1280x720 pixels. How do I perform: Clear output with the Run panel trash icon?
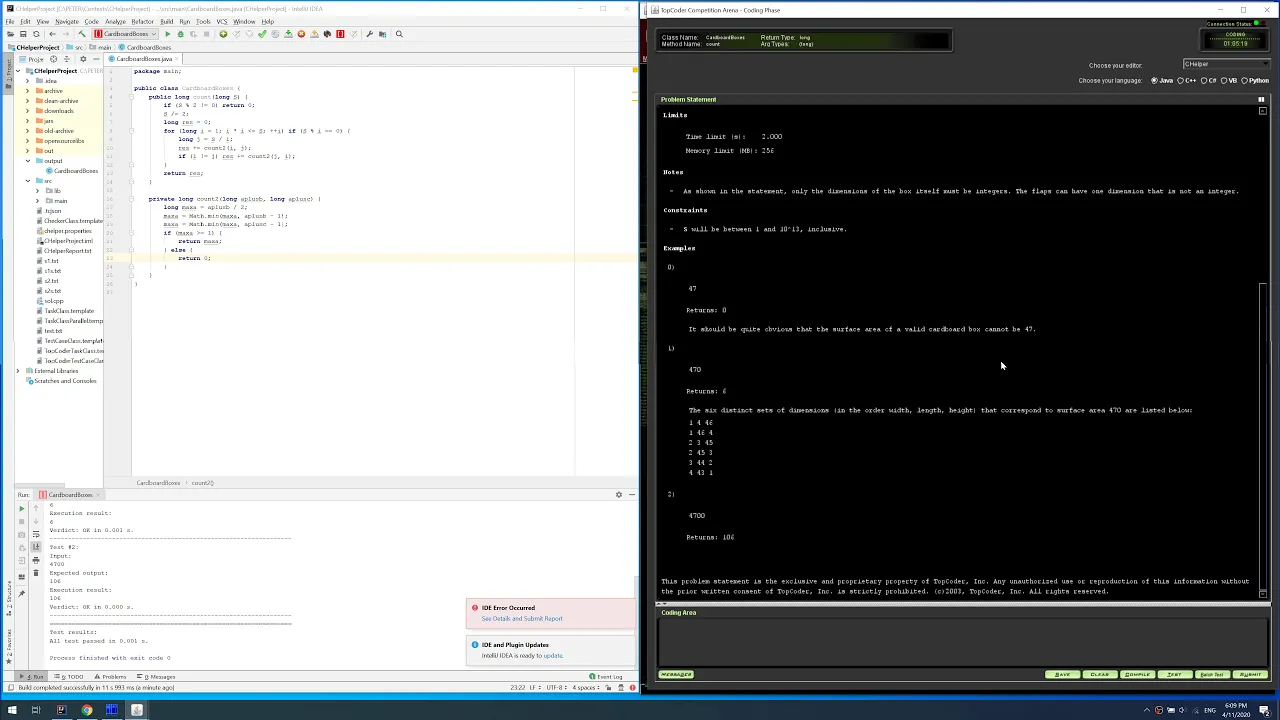pos(36,573)
